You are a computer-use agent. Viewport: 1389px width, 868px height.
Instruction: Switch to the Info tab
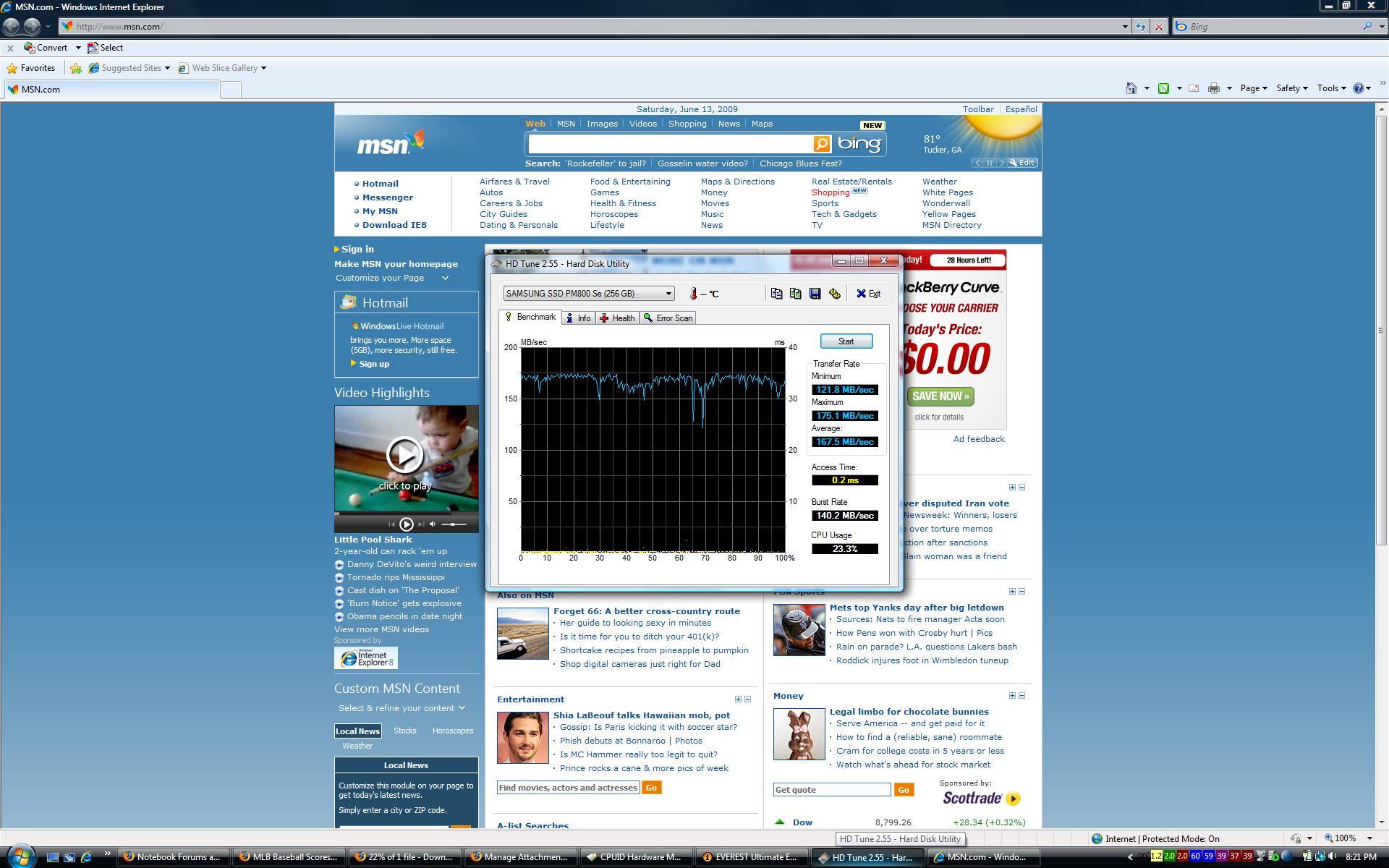pyautogui.click(x=579, y=318)
